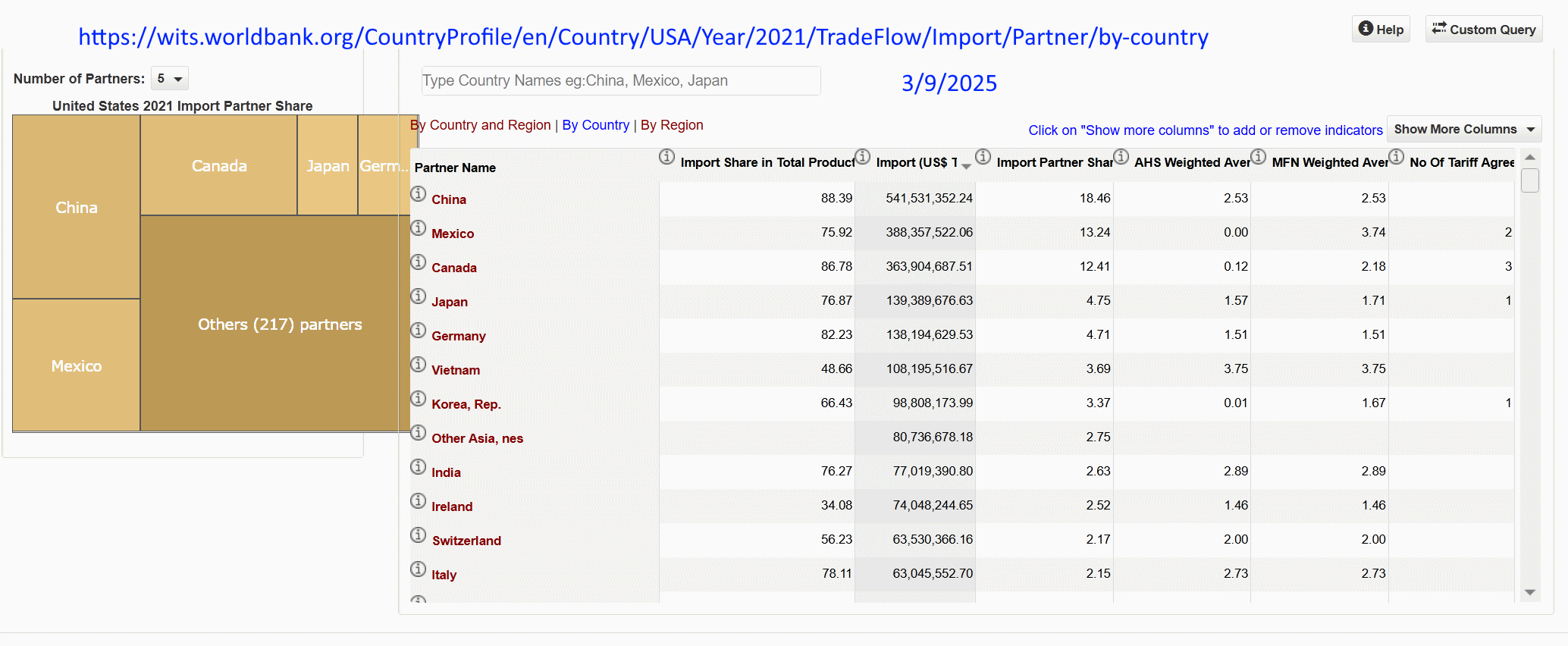Open the India partner link
This screenshot has height=646, width=1568.
[446, 472]
